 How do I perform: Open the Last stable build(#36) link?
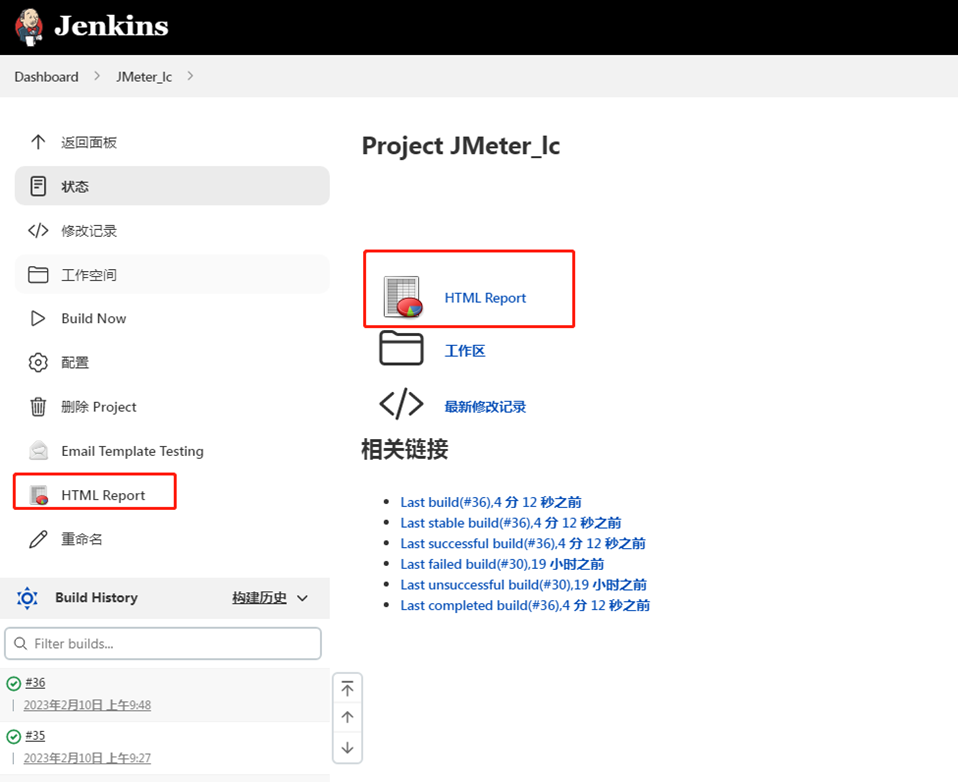click(509, 522)
